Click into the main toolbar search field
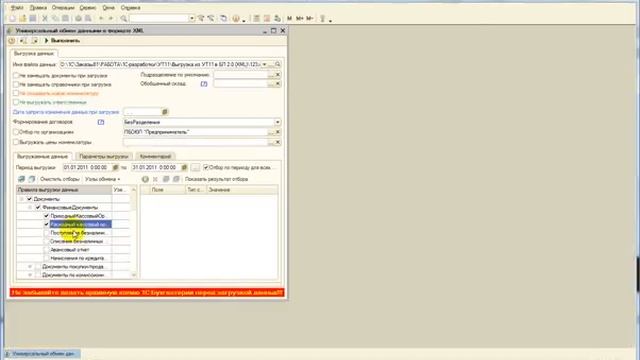This screenshot has width=640, height=360. pyautogui.click(x=159, y=18)
